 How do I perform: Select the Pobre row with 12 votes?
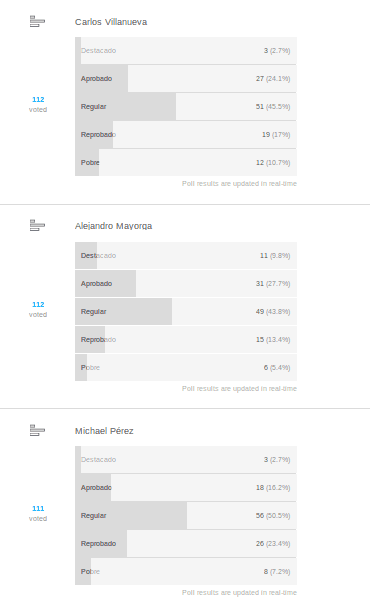186,163
